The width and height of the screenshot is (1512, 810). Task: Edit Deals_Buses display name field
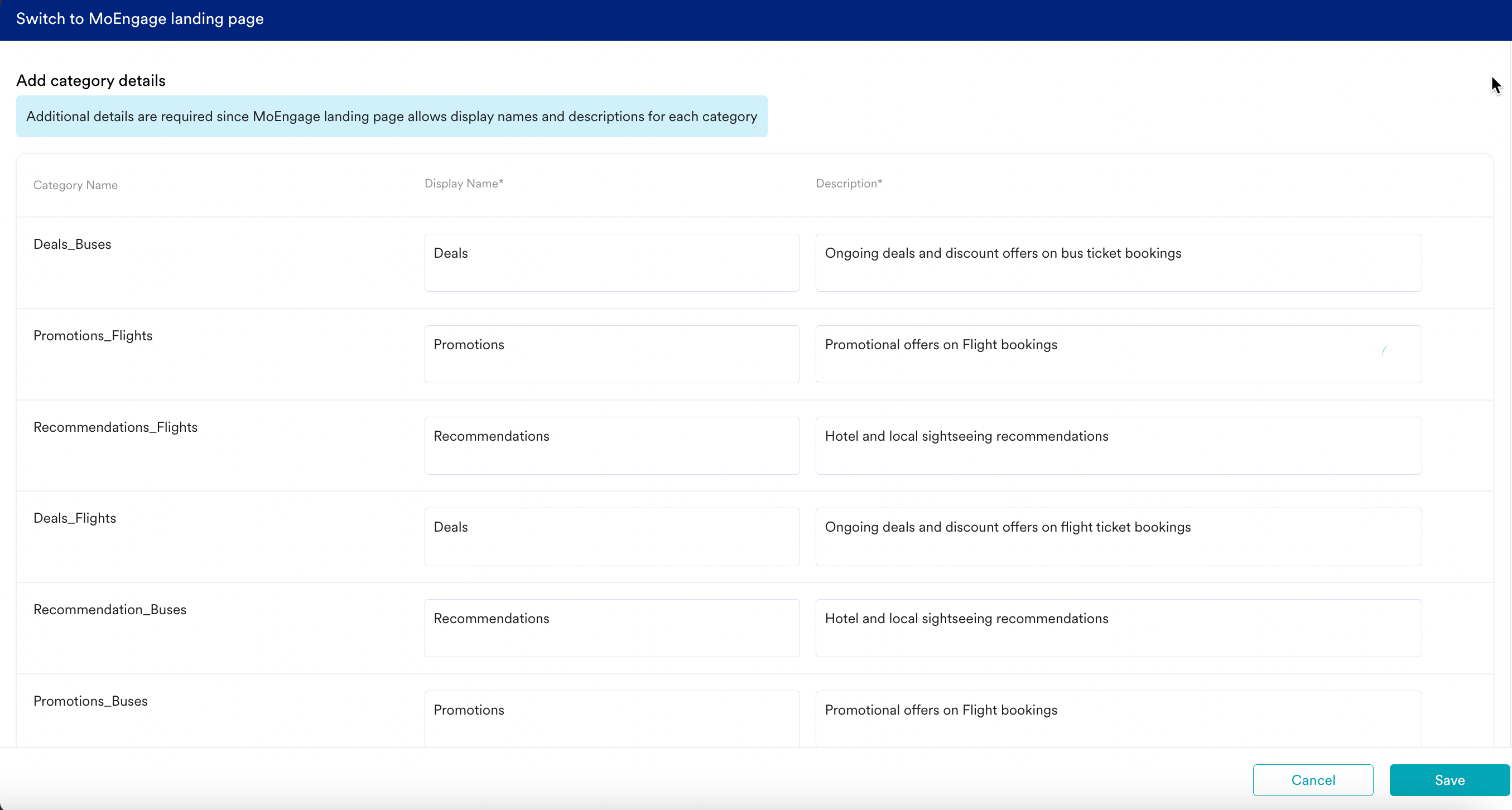pos(611,262)
